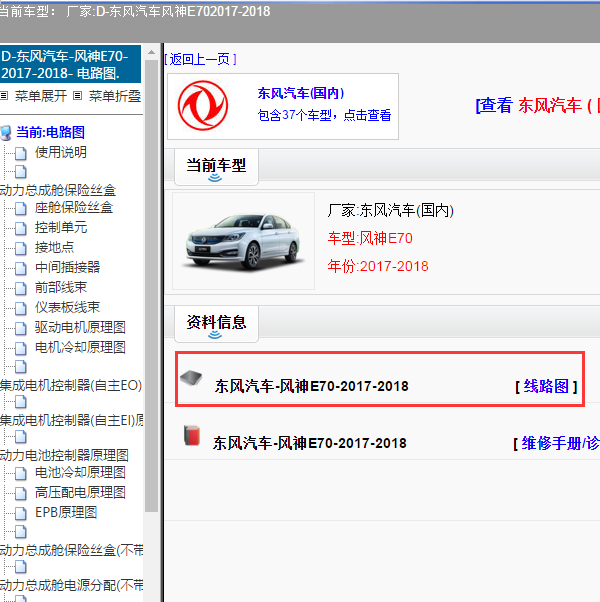The height and width of the screenshot is (602, 600).
Task: Click the page icon beside 高压配电原理图
Action: (21, 493)
